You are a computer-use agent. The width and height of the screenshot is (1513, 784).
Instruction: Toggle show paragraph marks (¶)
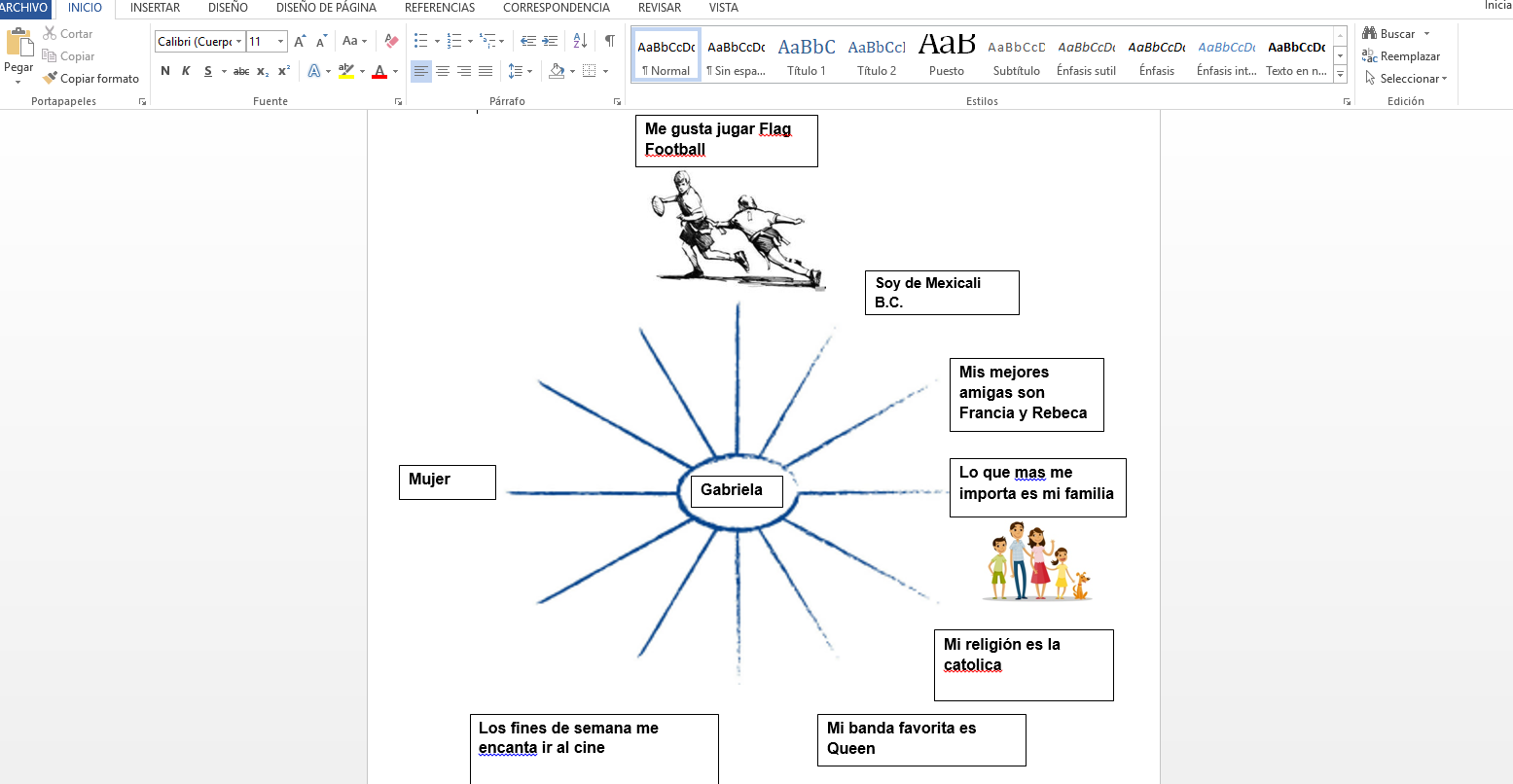coord(609,41)
